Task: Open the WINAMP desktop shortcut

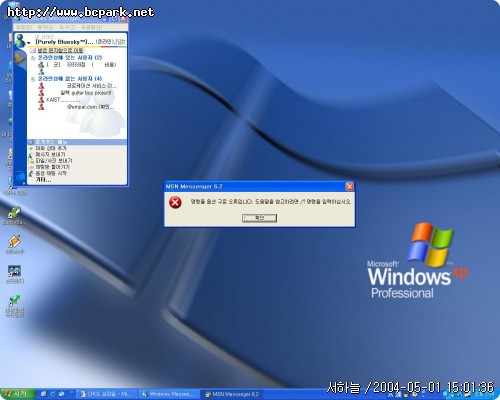Action: 14,244
